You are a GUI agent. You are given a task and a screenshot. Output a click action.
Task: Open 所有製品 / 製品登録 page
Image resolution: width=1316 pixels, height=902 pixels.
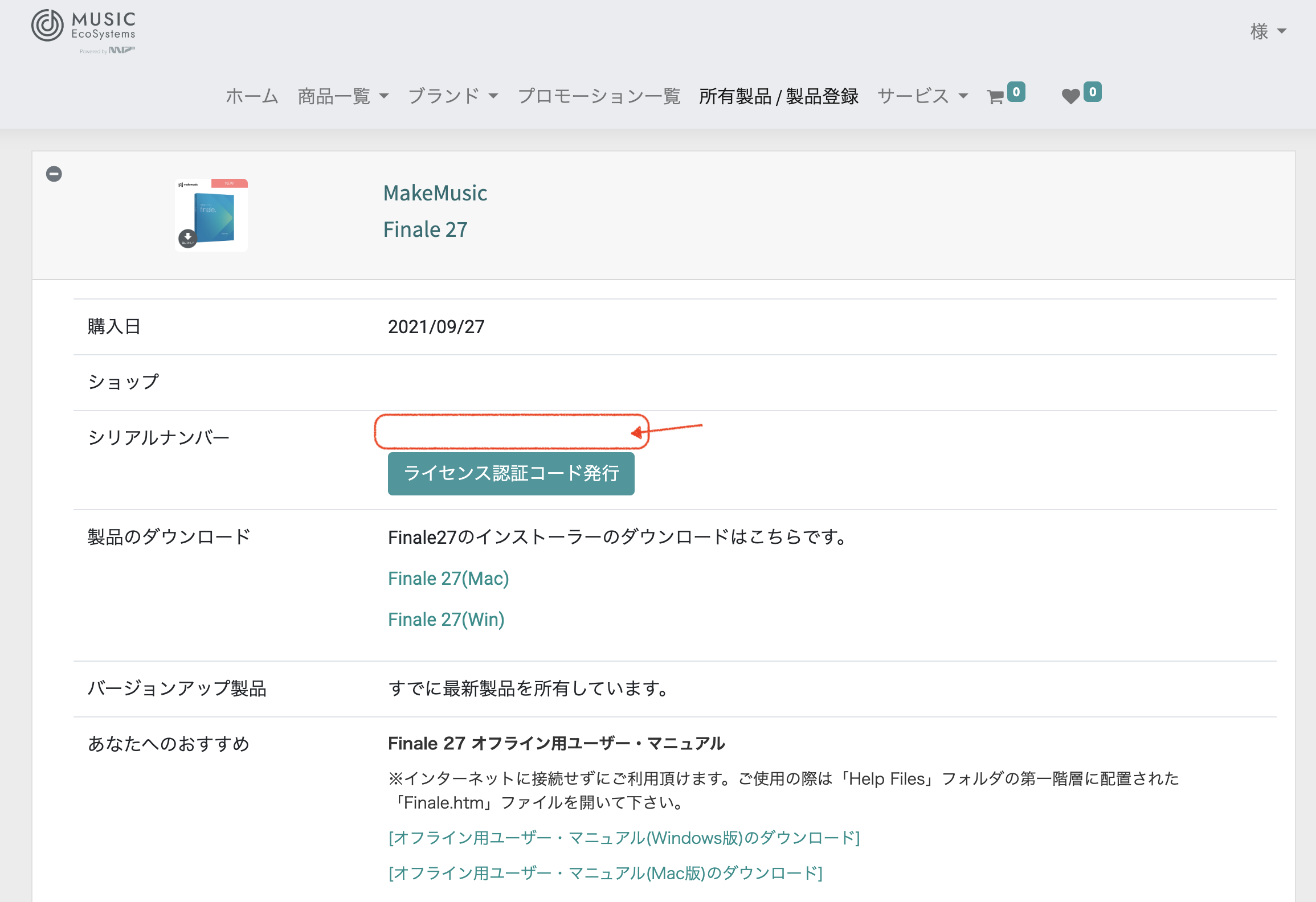click(x=779, y=96)
